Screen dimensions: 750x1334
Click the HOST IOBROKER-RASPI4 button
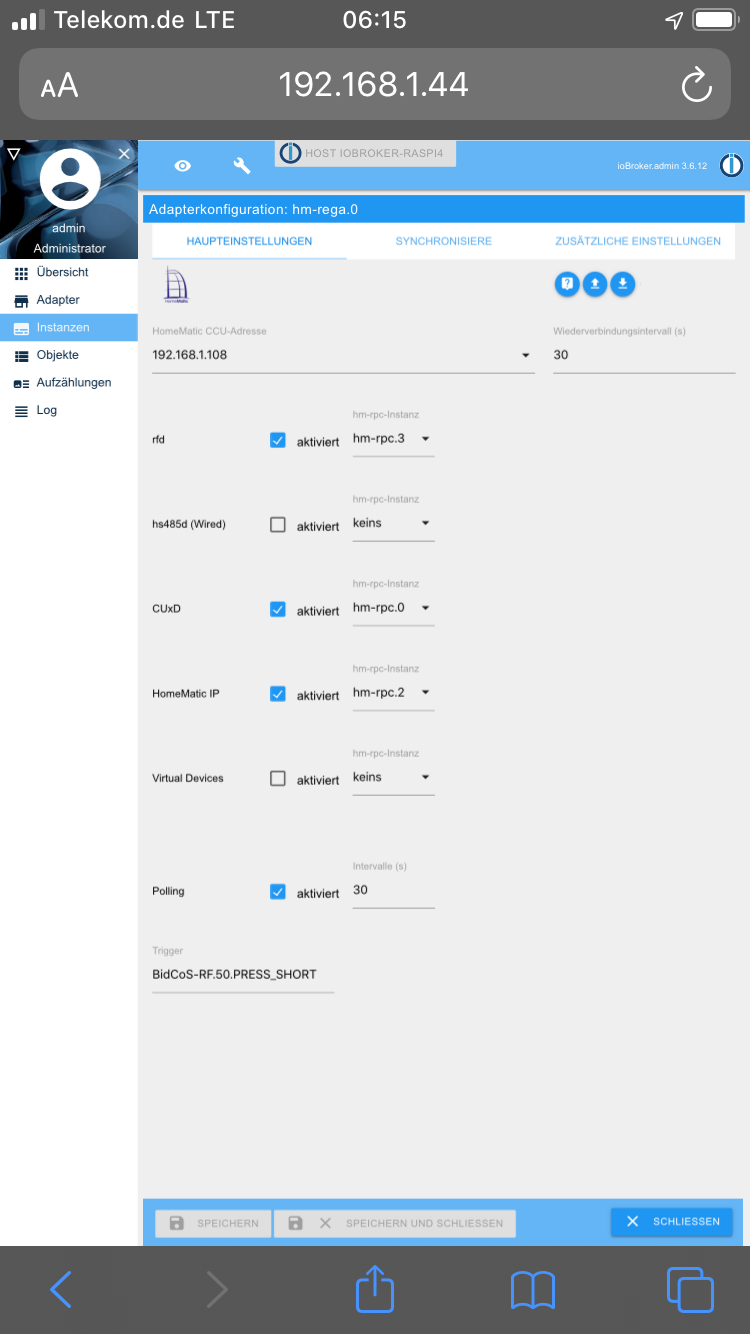tap(365, 153)
